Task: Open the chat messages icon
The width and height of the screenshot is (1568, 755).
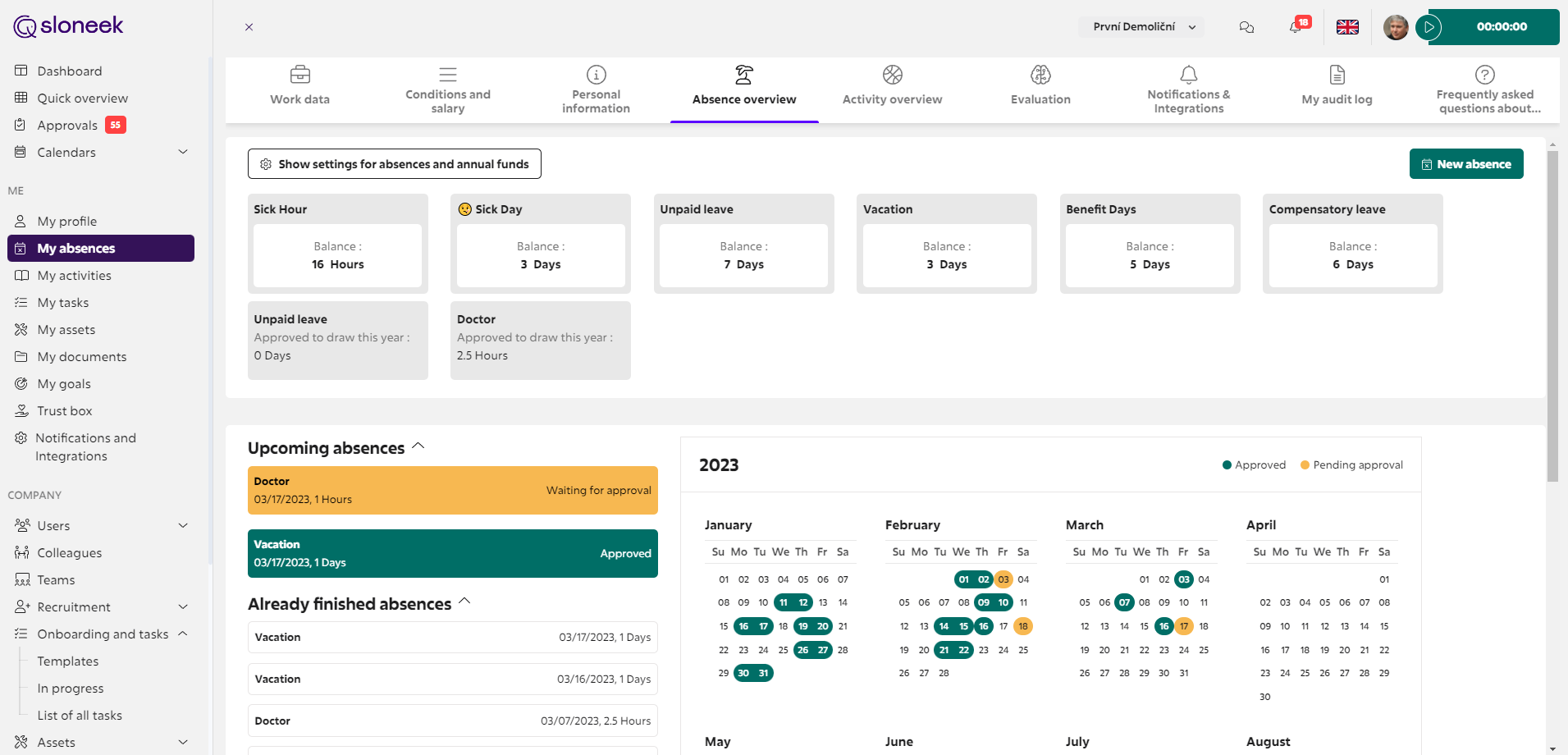Action: coord(1246,27)
